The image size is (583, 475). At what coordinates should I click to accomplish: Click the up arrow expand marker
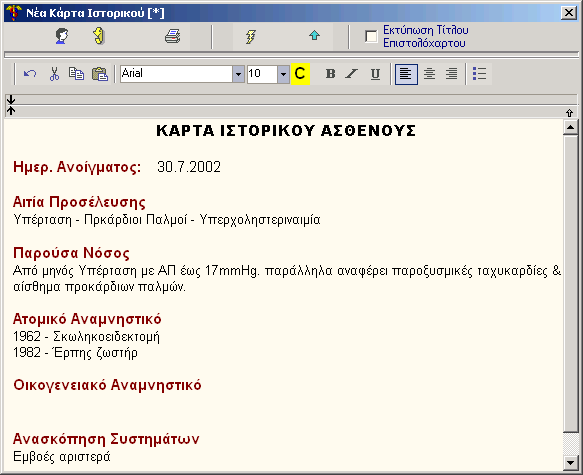coord(11,110)
